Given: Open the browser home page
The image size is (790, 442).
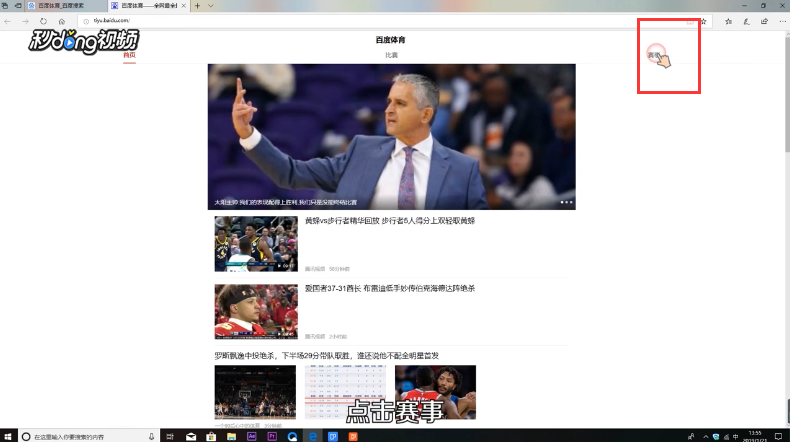Looking at the screenshot, I should [61, 21].
